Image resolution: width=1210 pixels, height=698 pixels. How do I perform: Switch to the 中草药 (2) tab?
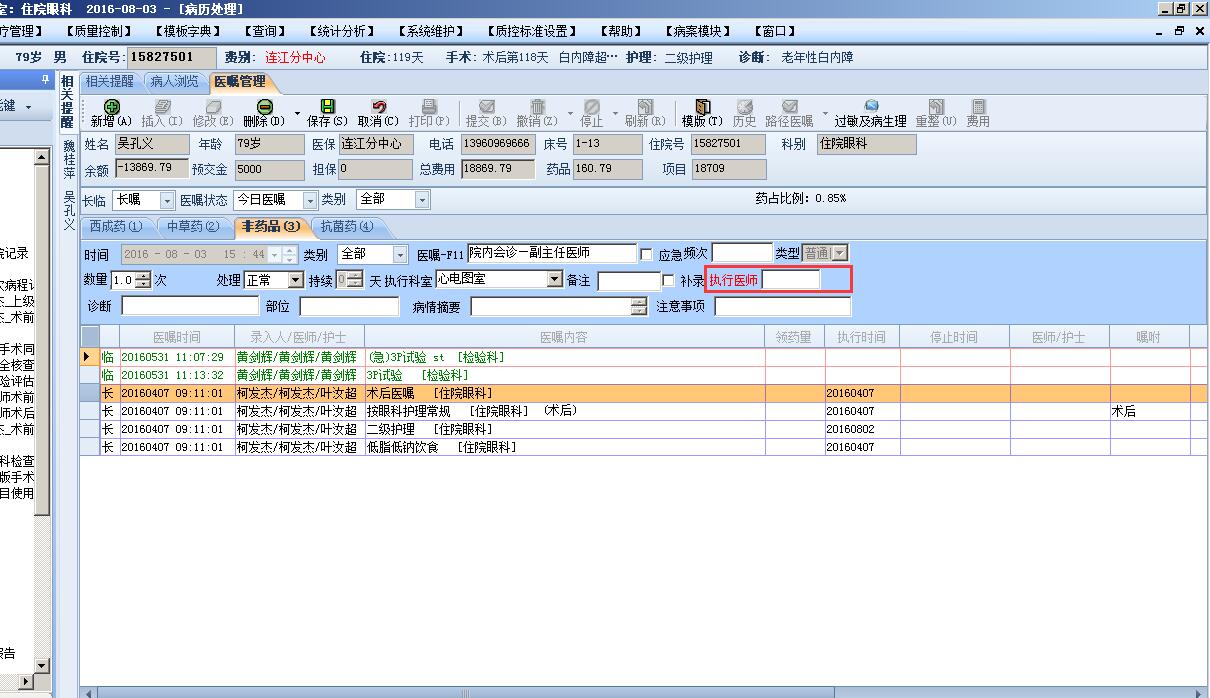point(192,227)
